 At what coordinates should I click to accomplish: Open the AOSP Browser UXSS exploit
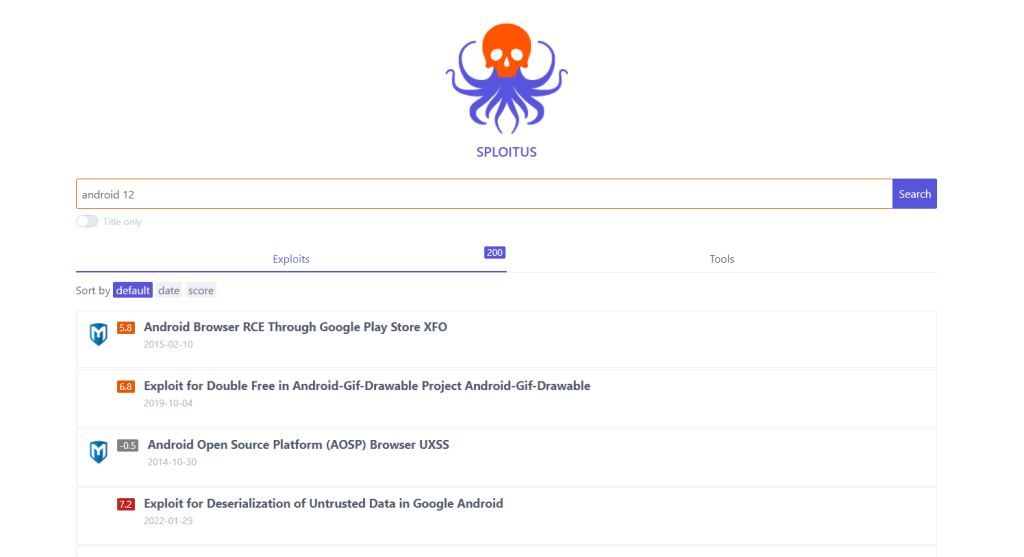298,445
